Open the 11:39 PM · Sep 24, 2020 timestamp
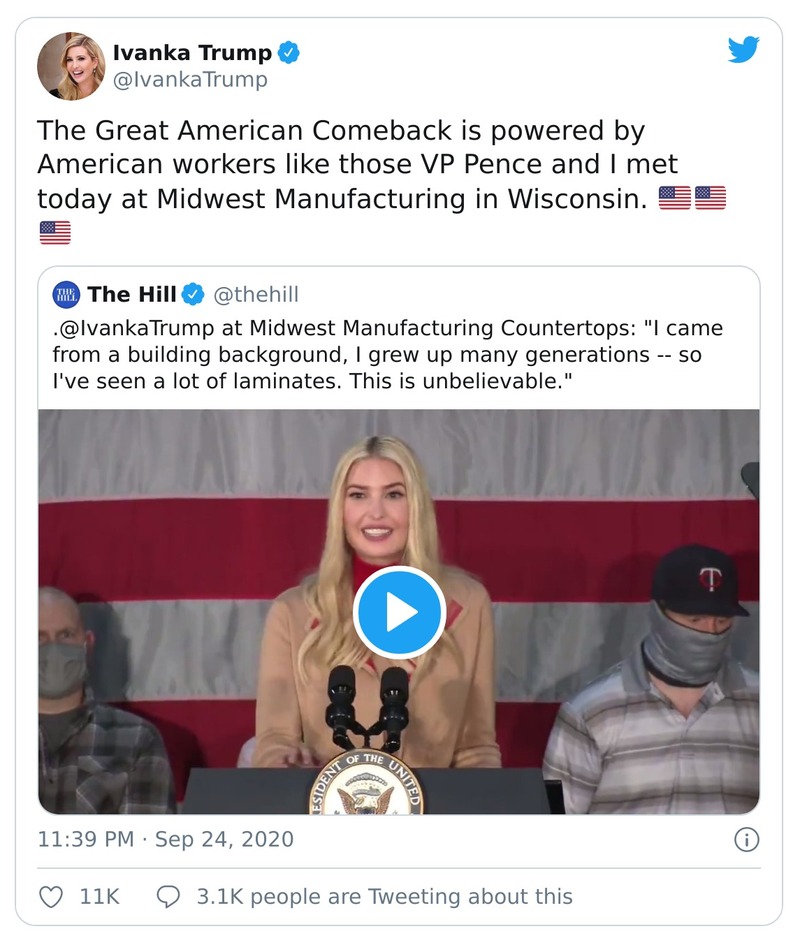Image resolution: width=800 pixels, height=945 pixels. [x=166, y=839]
